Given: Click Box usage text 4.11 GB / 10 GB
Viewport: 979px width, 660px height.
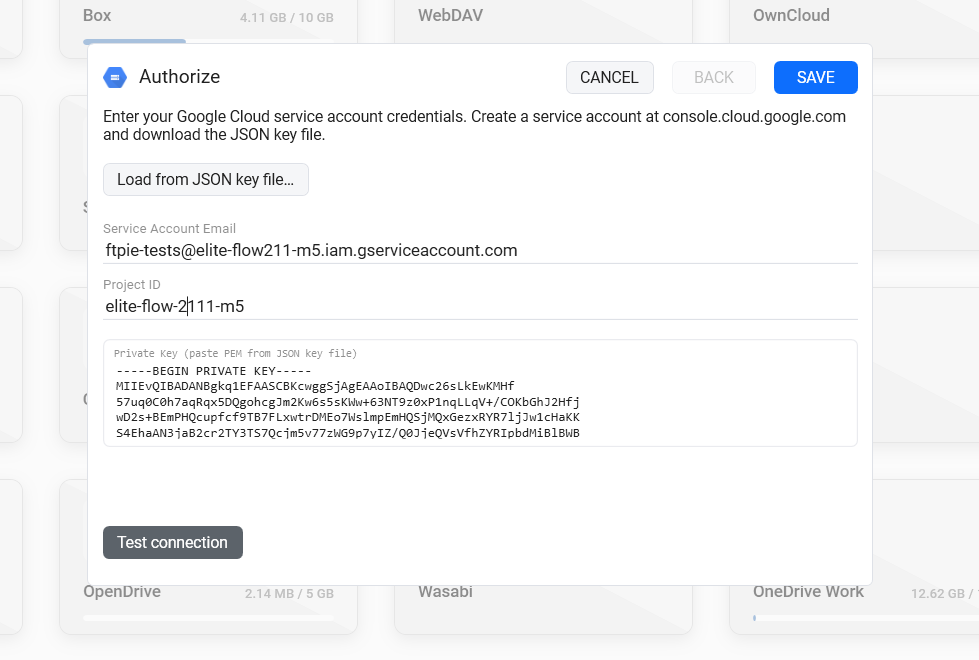Looking at the screenshot, I should pos(287,17).
